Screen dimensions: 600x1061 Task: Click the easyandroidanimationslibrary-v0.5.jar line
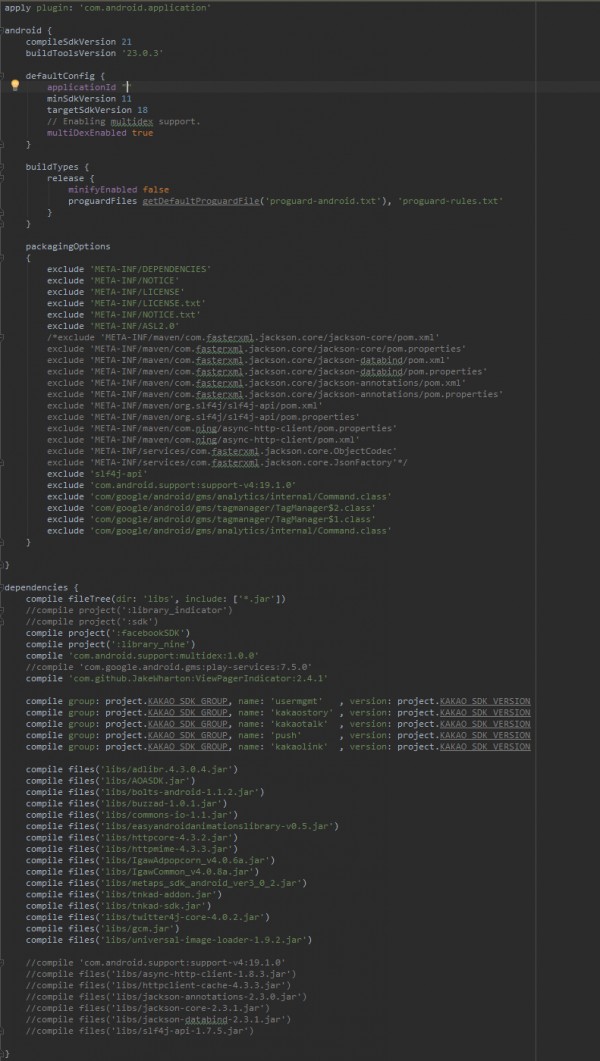(182, 826)
